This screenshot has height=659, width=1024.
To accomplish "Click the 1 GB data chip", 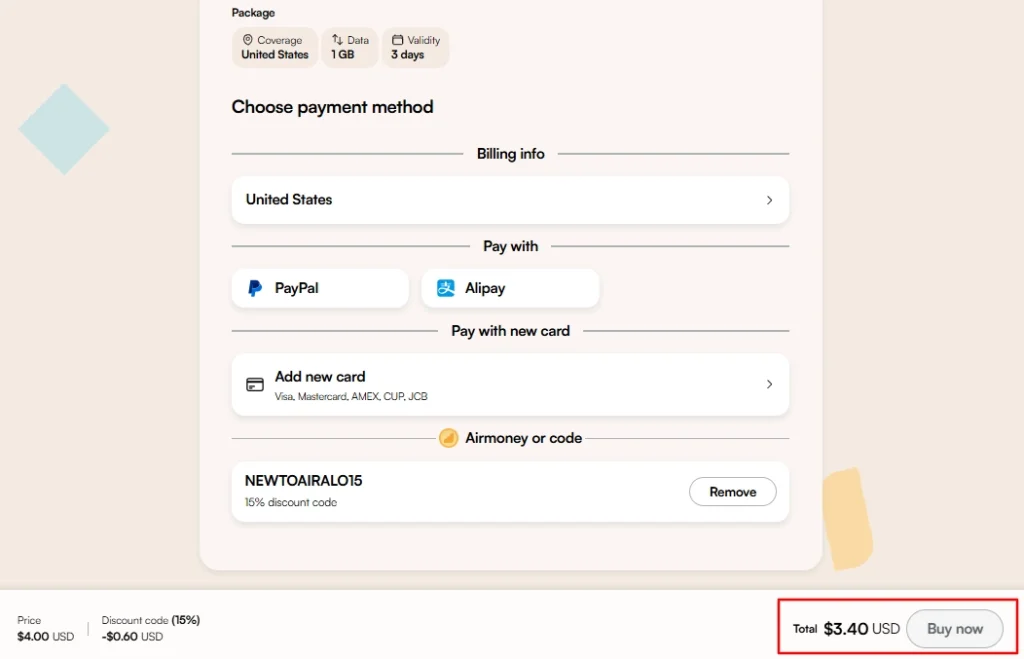I will pyautogui.click(x=350, y=48).
